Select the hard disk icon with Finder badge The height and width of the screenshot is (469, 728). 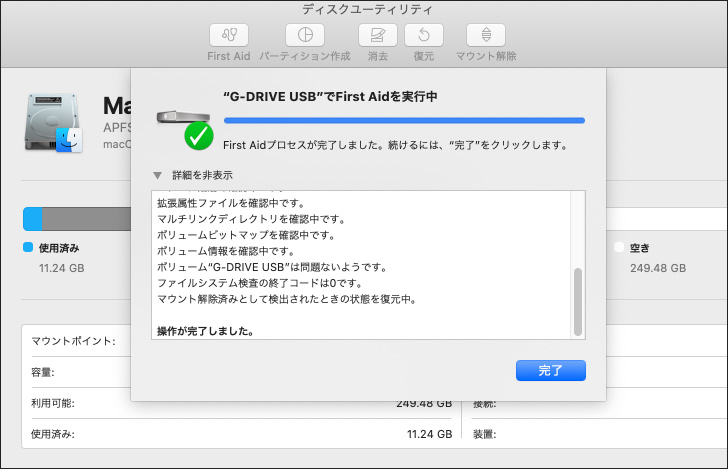click(x=54, y=126)
